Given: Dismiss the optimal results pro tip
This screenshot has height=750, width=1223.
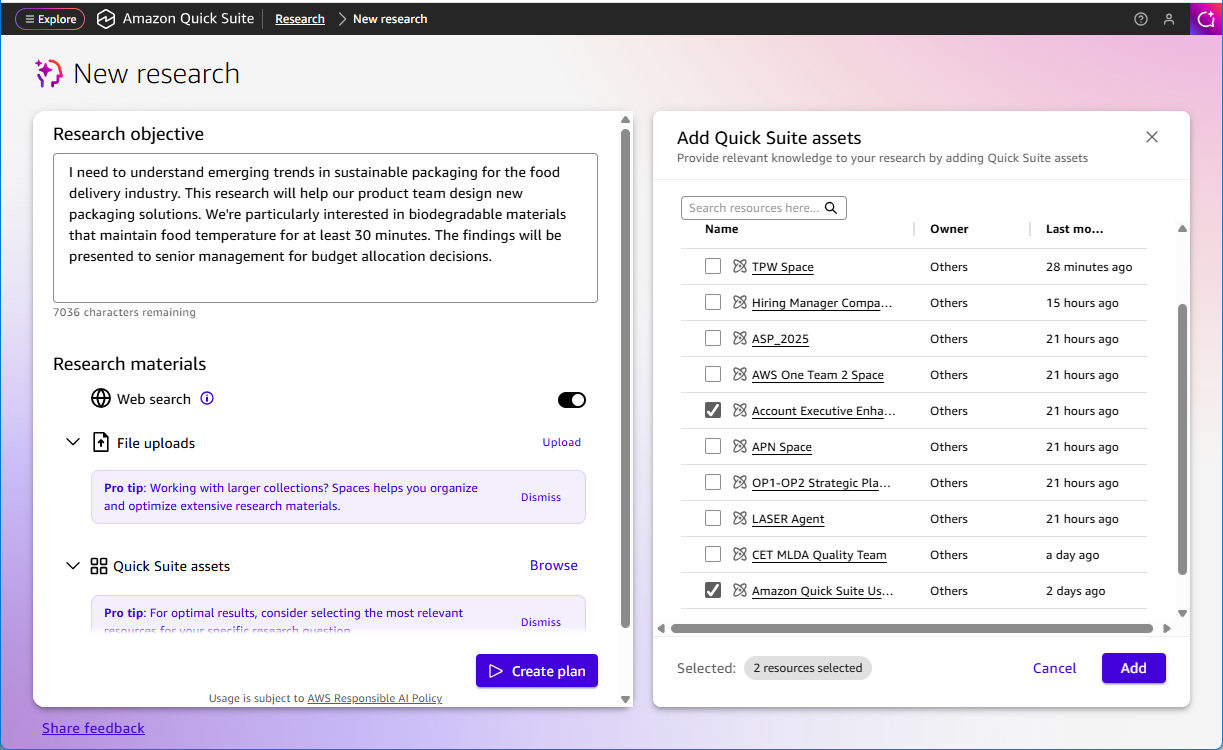Looking at the screenshot, I should click(541, 622).
